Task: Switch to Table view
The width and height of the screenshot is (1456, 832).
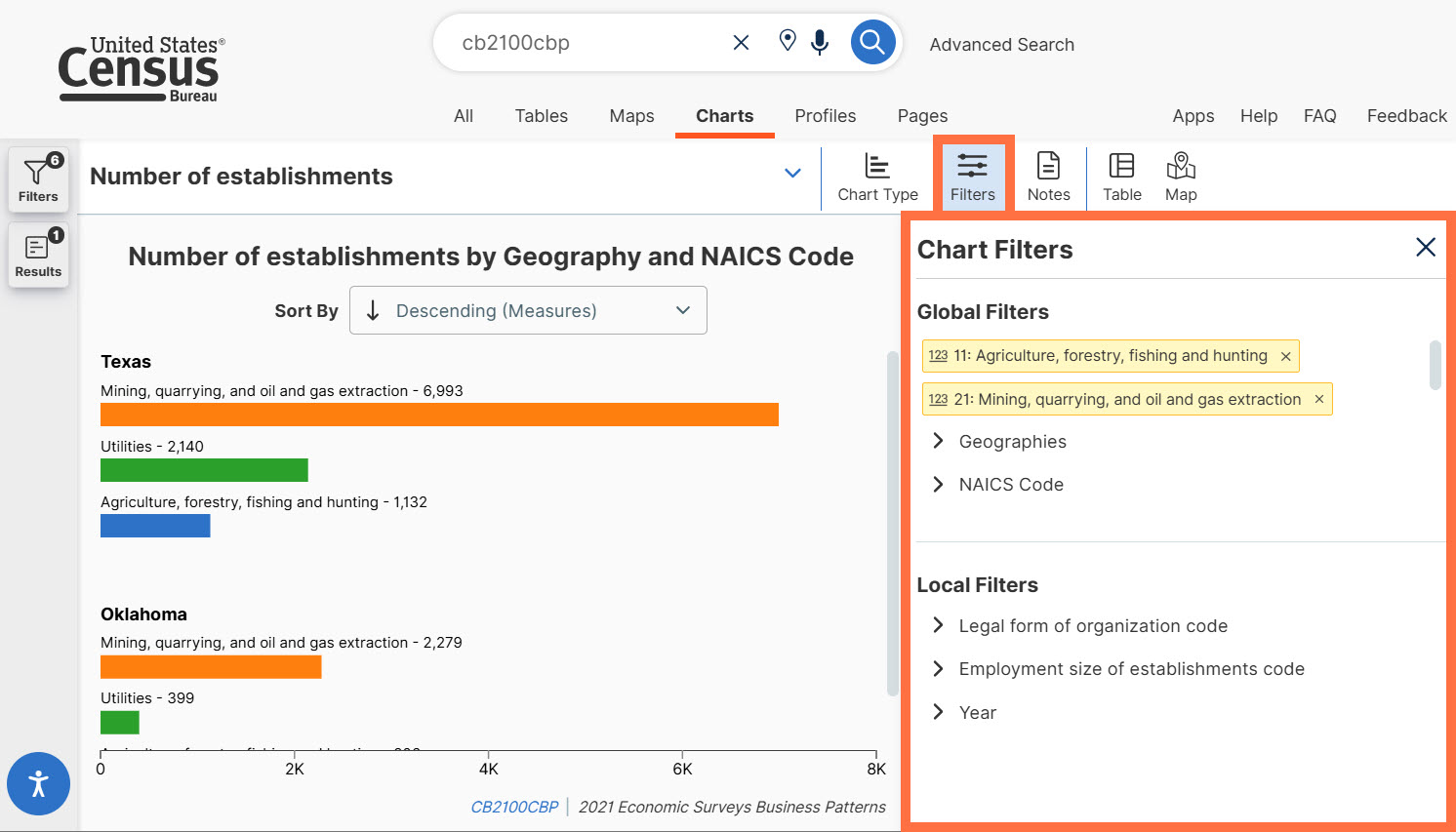Action: (1121, 178)
